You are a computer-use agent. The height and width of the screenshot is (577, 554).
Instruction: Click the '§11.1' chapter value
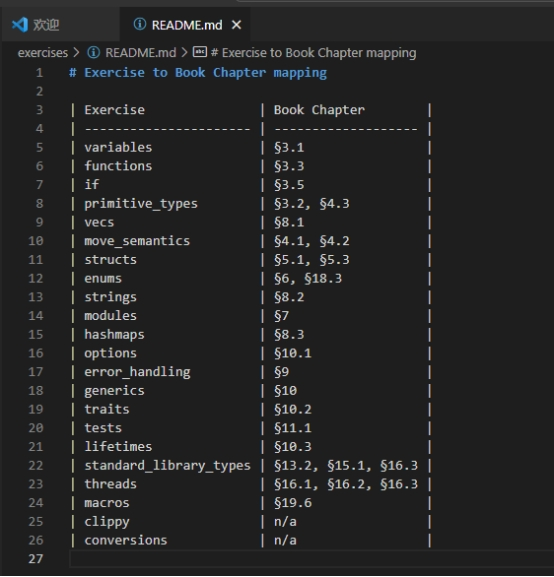point(293,428)
